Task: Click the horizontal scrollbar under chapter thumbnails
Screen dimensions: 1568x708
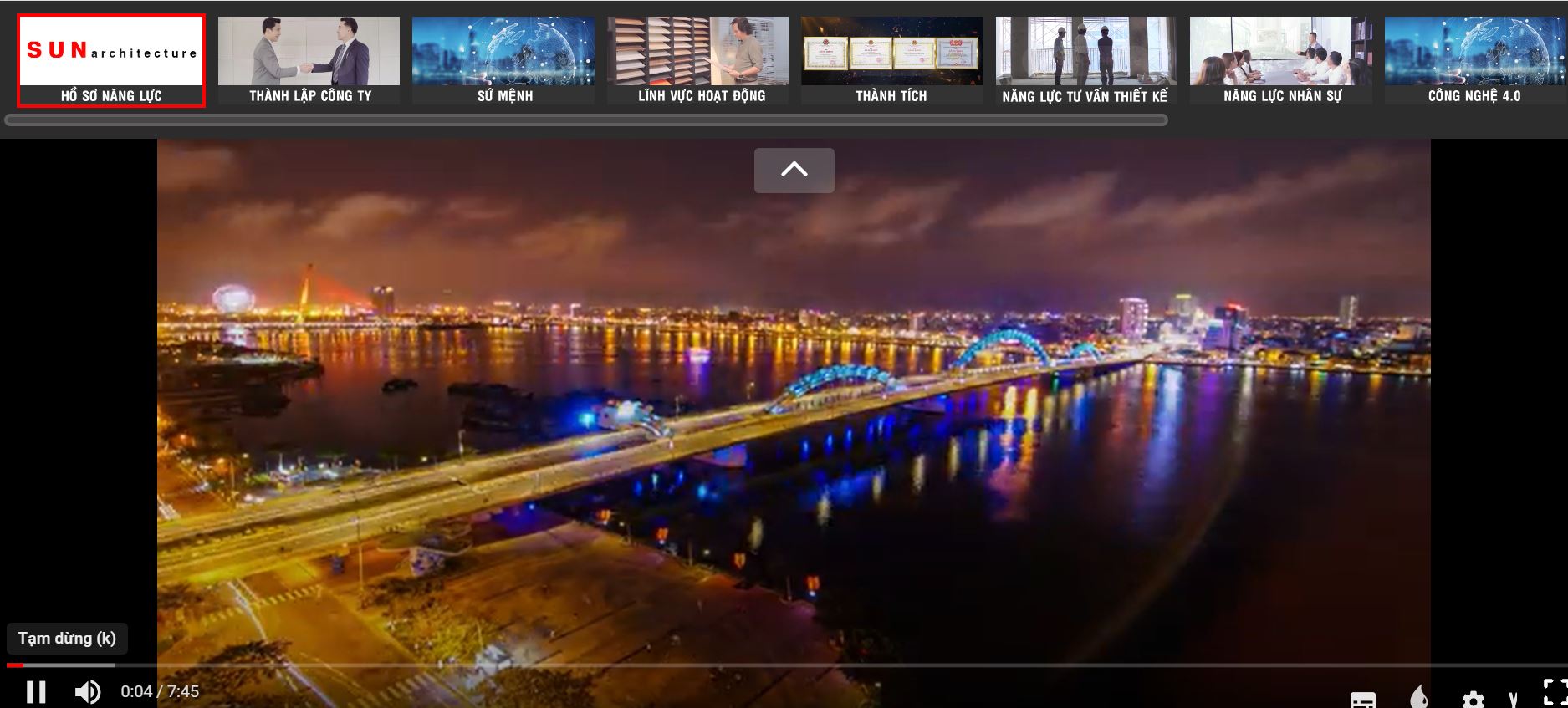Action: click(x=586, y=120)
